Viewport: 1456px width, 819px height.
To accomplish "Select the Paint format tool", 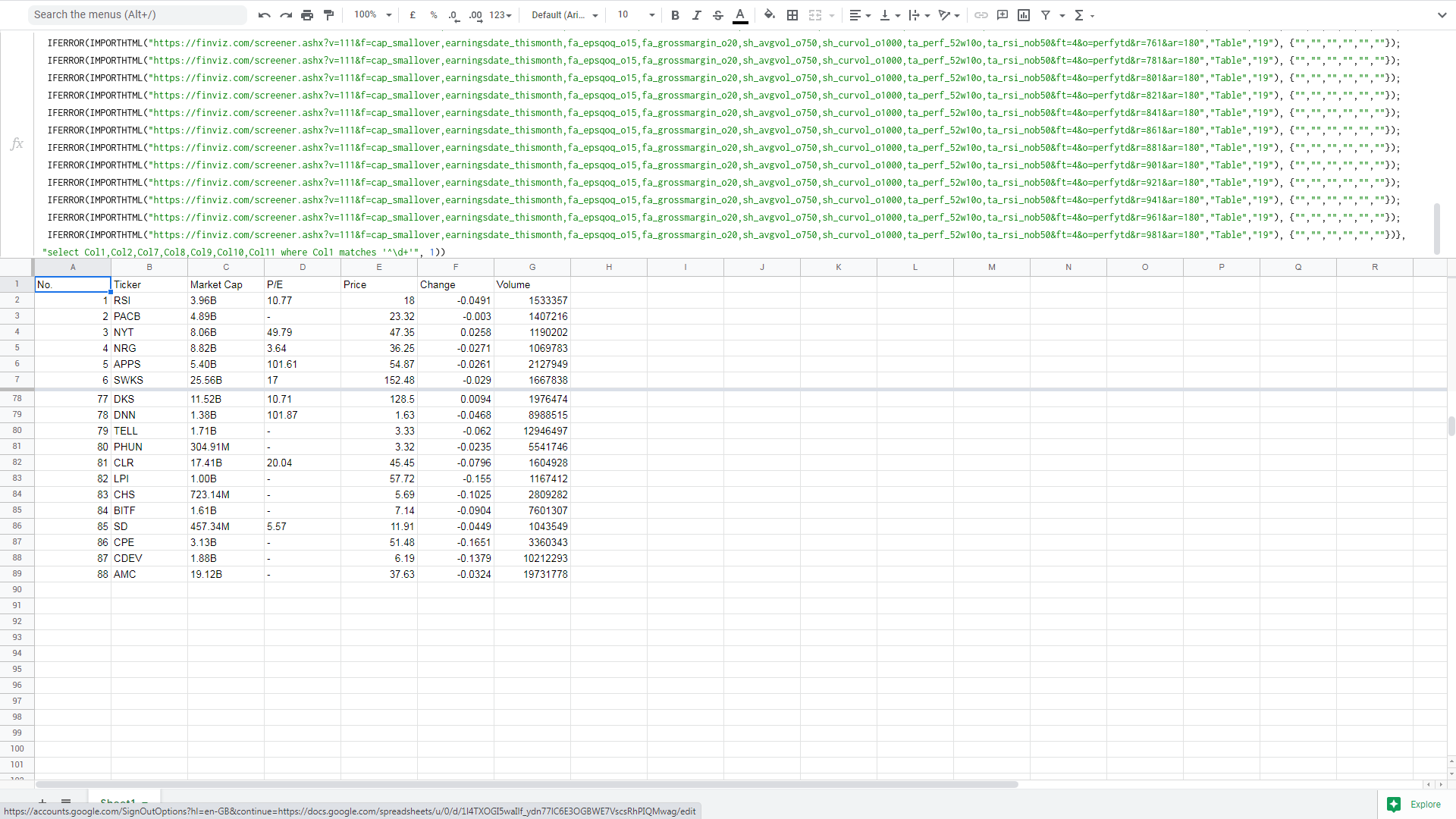I will coord(329,15).
